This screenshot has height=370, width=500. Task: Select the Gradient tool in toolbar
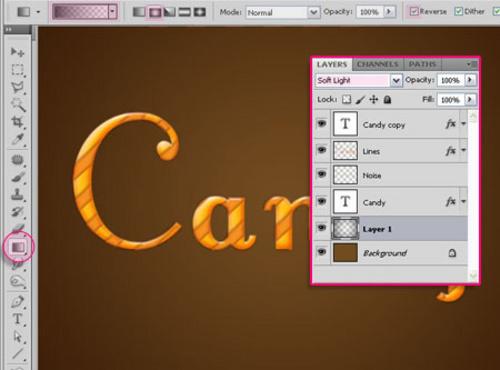pyautogui.click(x=18, y=247)
